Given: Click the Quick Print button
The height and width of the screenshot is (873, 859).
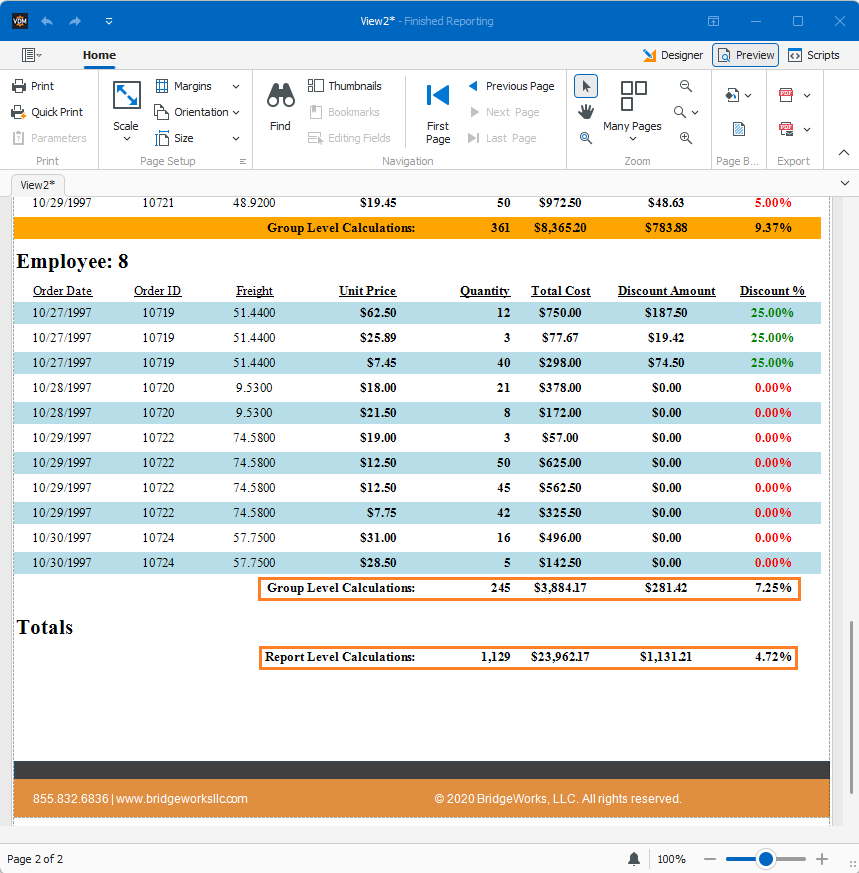Looking at the screenshot, I should [x=47, y=112].
